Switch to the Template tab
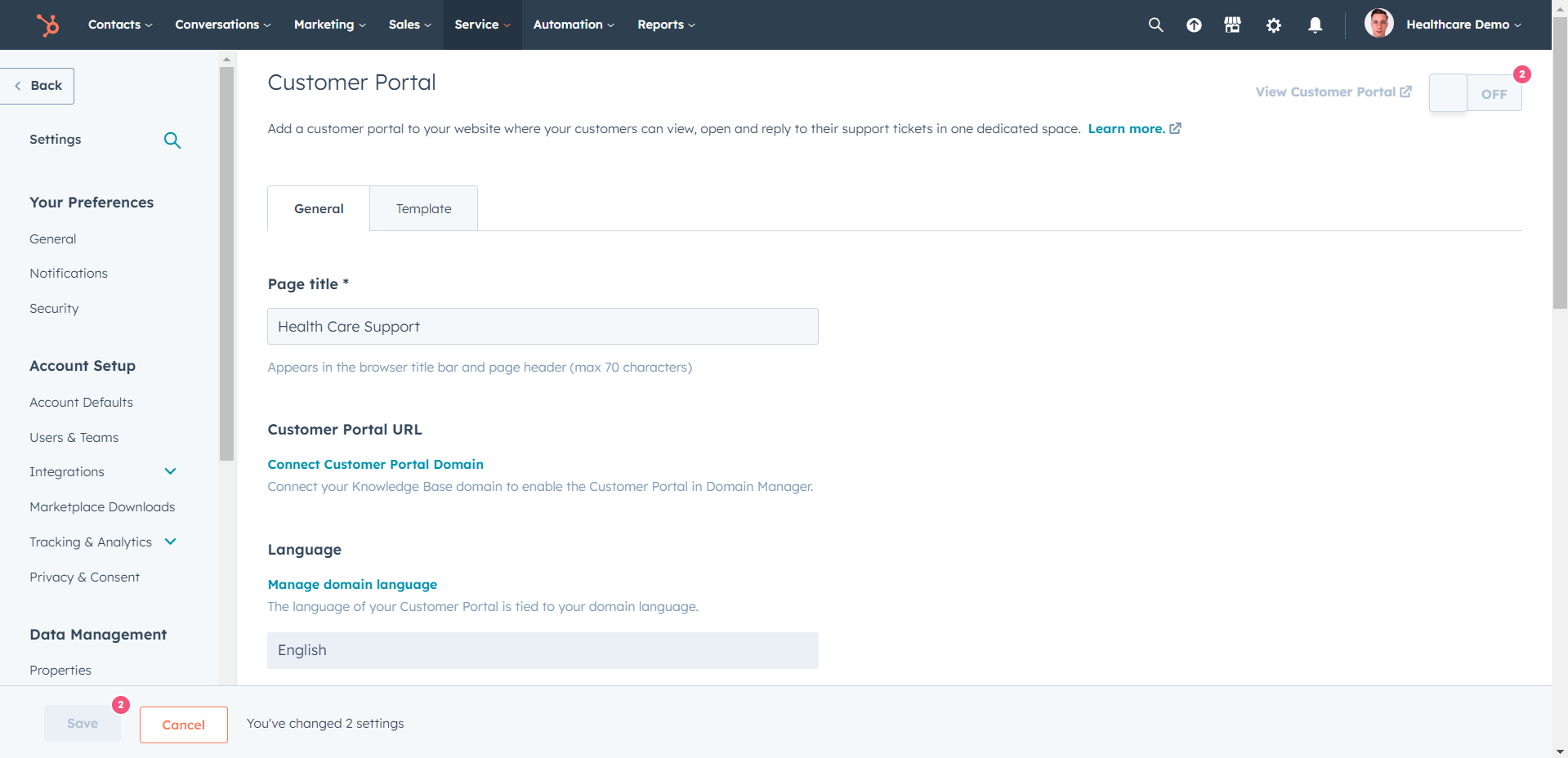Viewport: 1568px width, 758px height. tap(423, 208)
